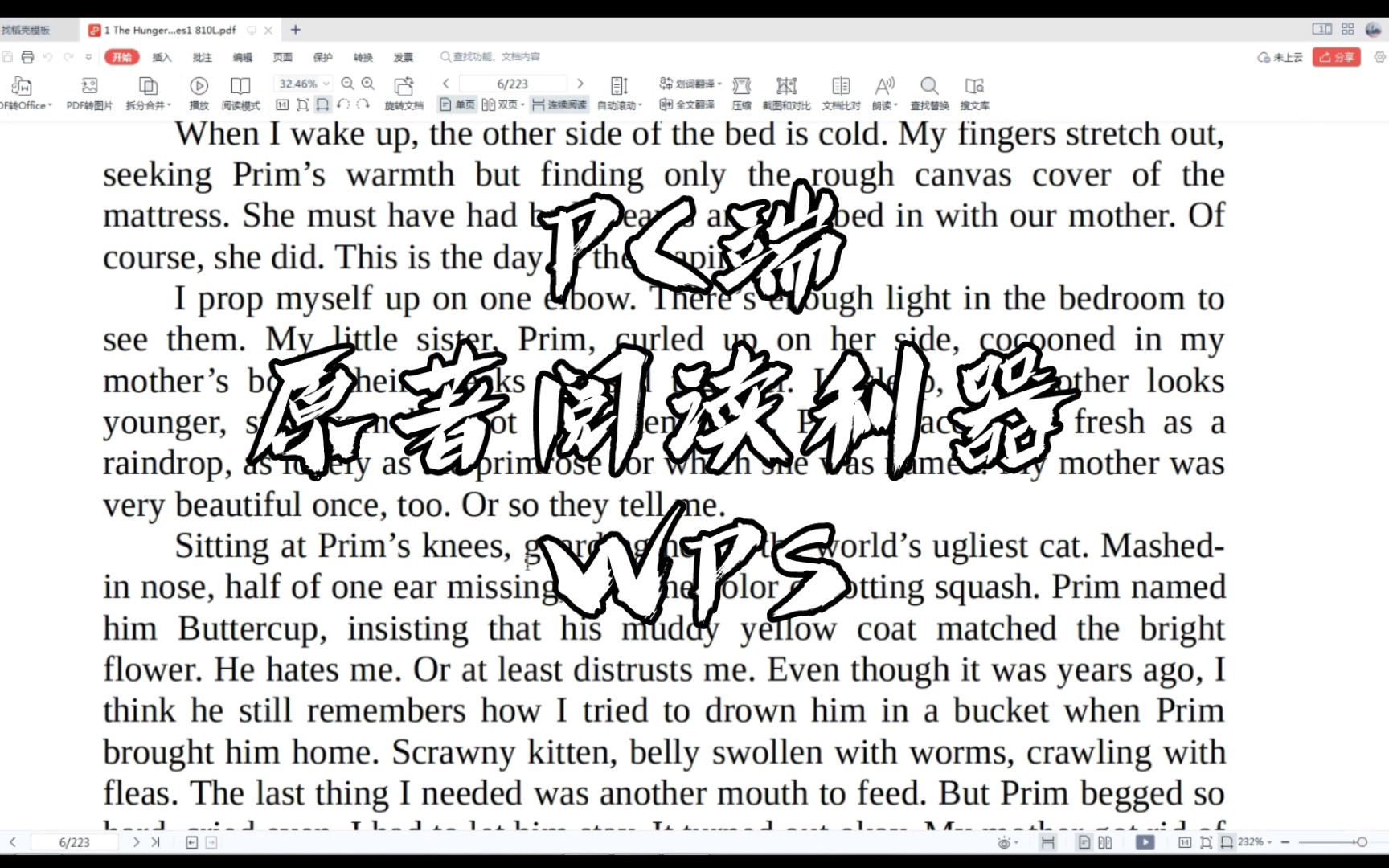Viewport: 1389px width, 868px height.
Task: Open the 页面 page tab
Action: [282, 57]
